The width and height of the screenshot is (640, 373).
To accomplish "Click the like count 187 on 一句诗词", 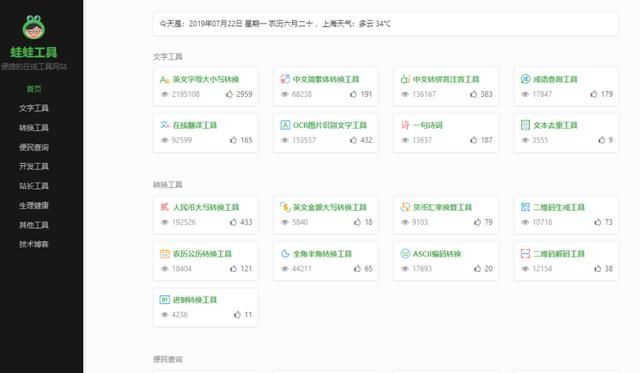I will click(x=487, y=140).
